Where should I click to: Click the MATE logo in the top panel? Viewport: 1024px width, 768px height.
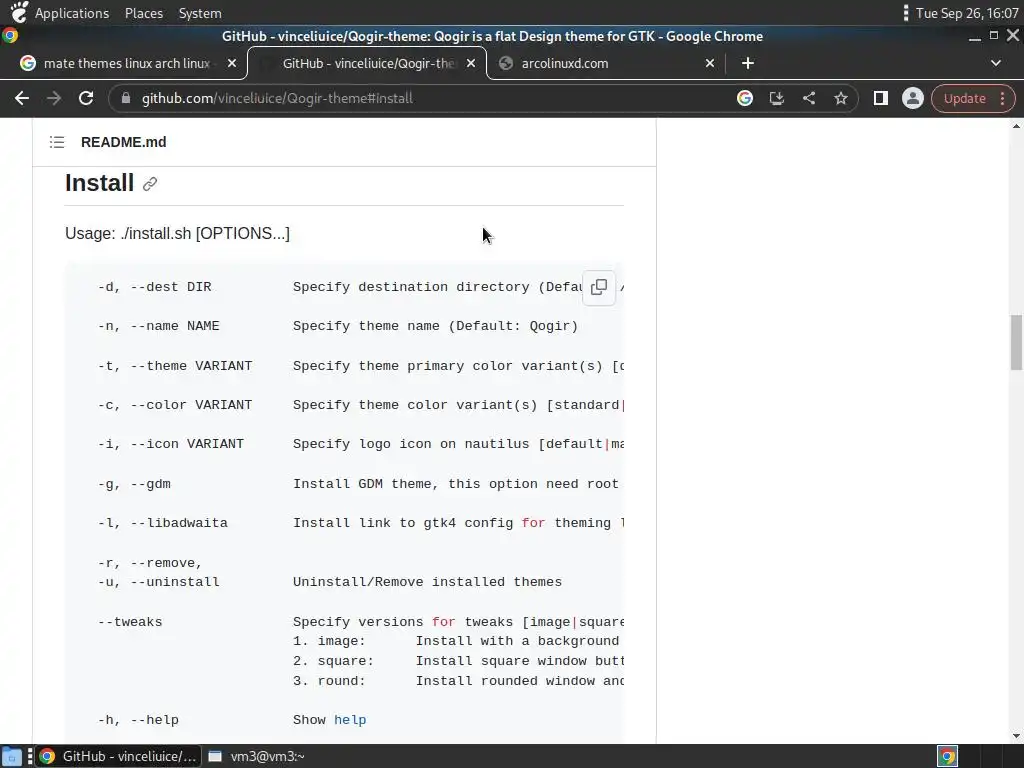click(19, 12)
